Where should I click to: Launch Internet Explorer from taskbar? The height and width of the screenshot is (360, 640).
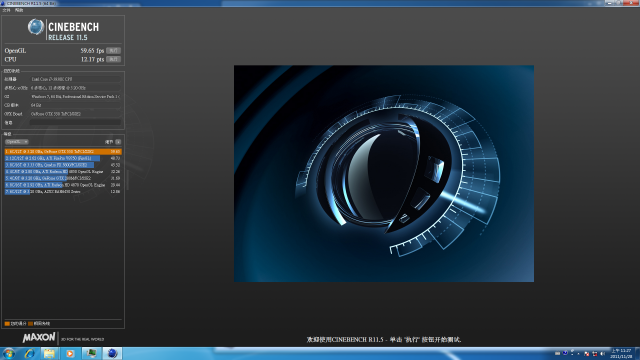(29, 353)
